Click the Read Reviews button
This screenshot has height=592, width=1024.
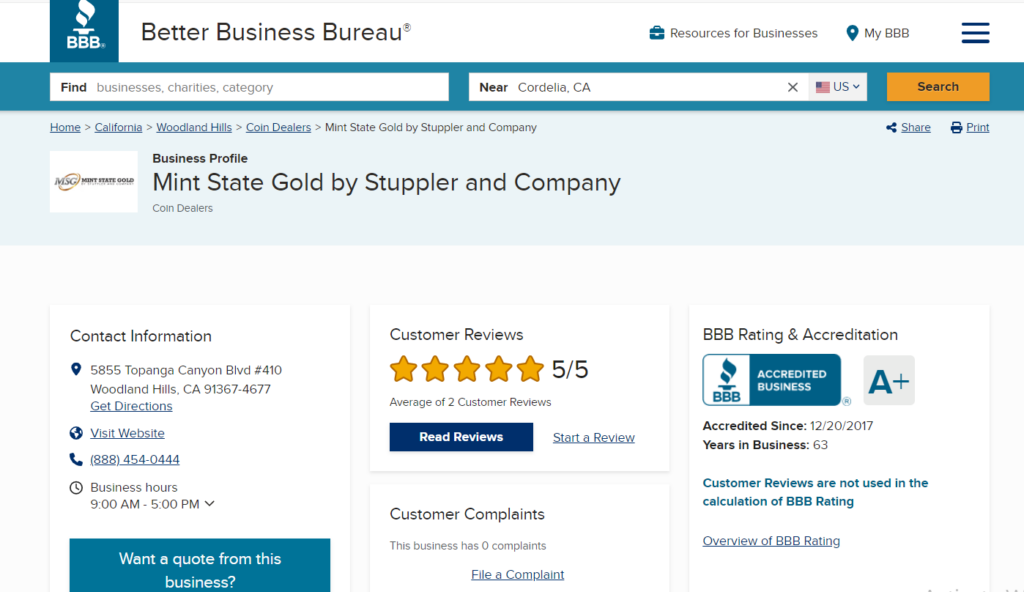pos(461,437)
